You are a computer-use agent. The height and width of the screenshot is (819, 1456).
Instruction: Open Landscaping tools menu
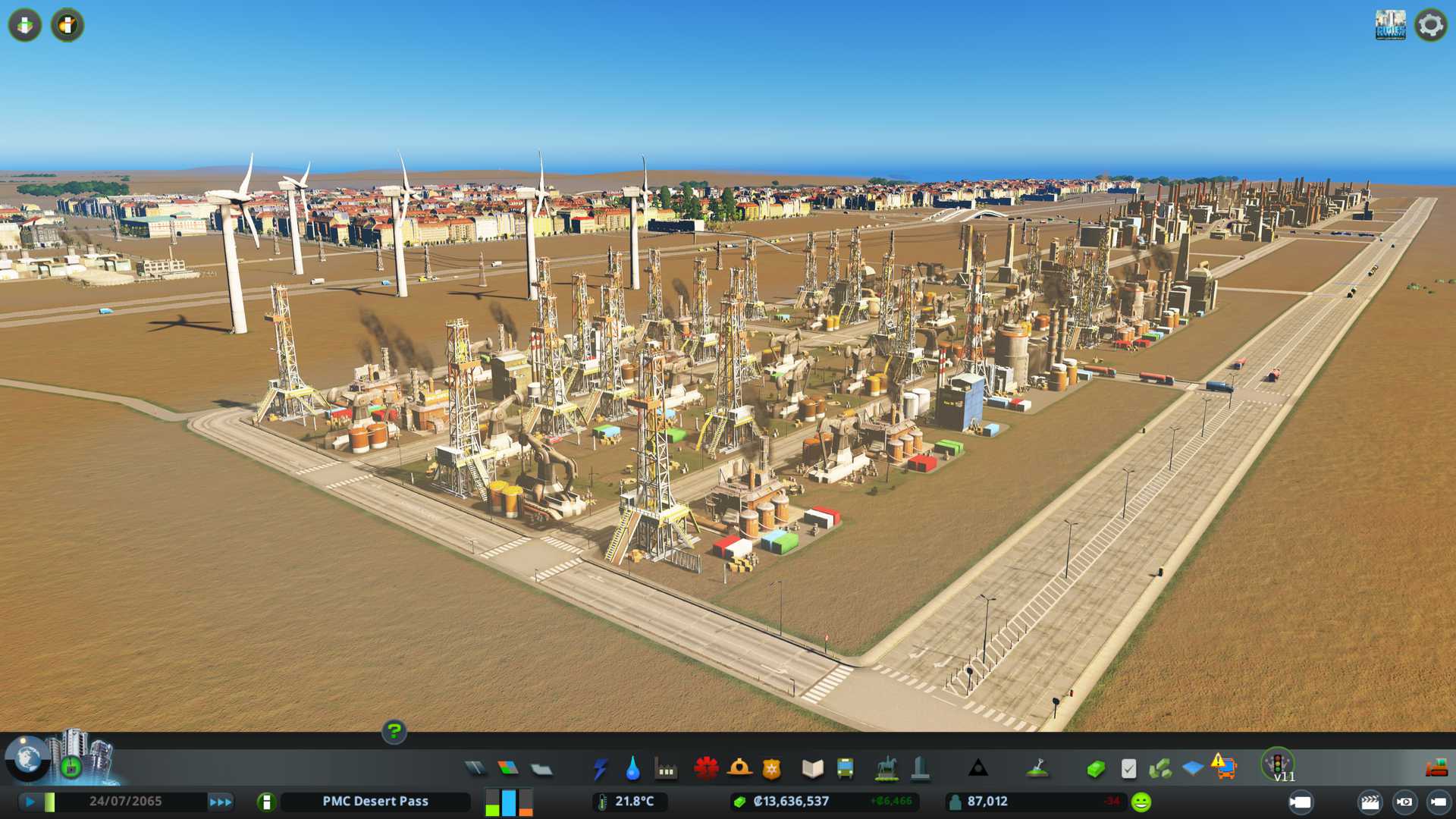pos(1037,769)
